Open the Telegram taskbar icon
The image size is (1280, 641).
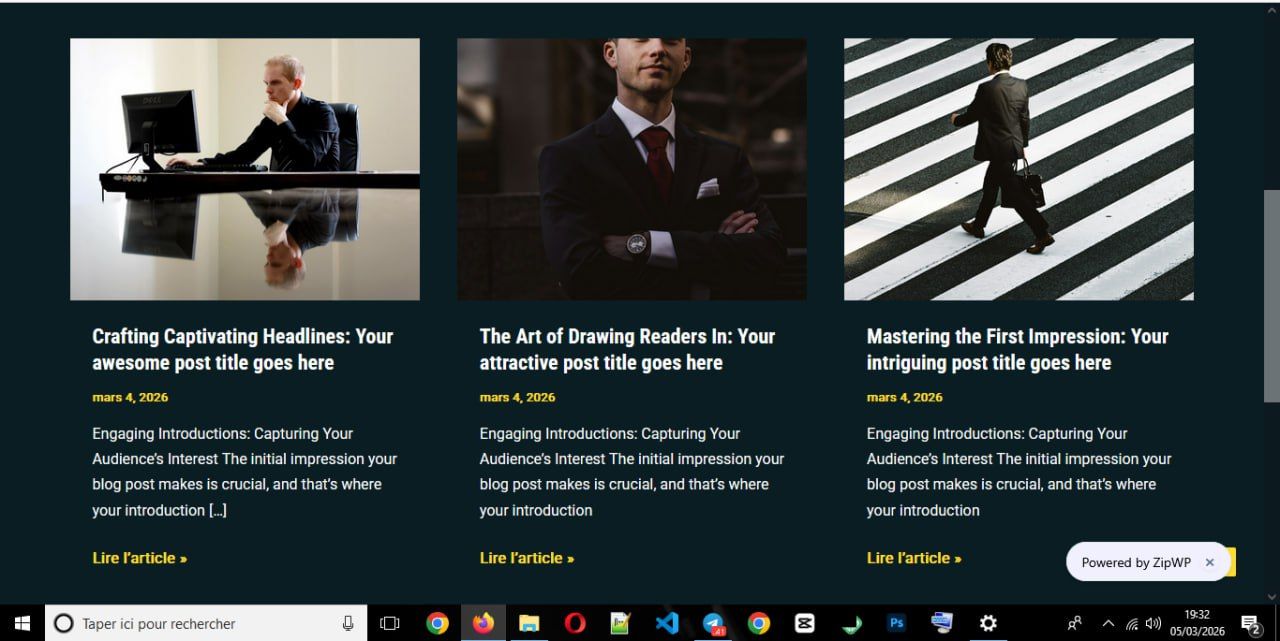[713, 623]
